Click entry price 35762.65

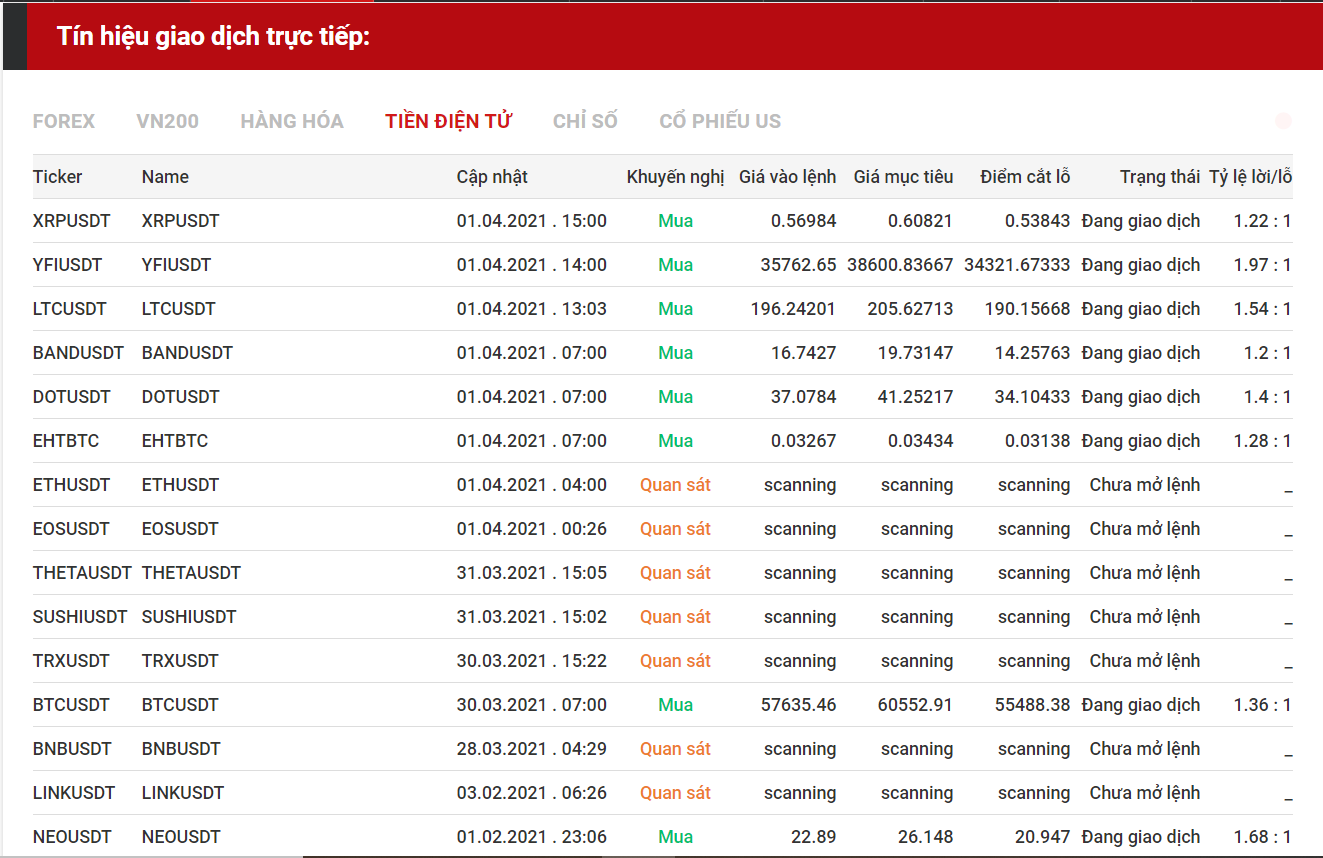798,265
